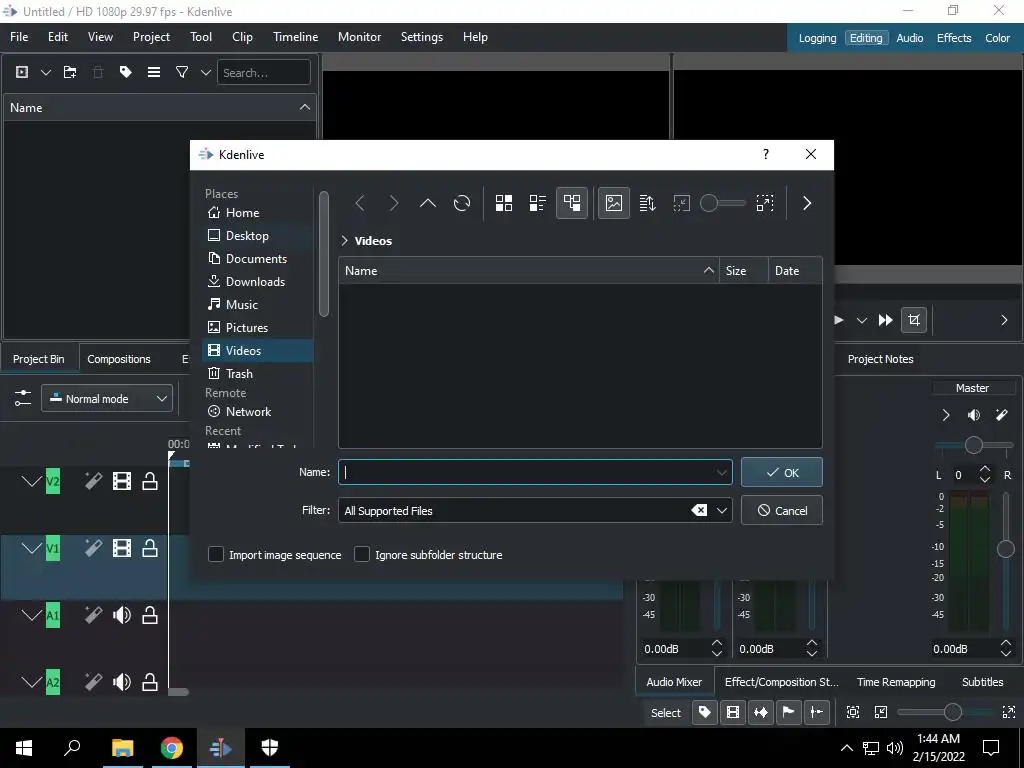
Task: Switch to the Color workspace
Action: coord(997,38)
